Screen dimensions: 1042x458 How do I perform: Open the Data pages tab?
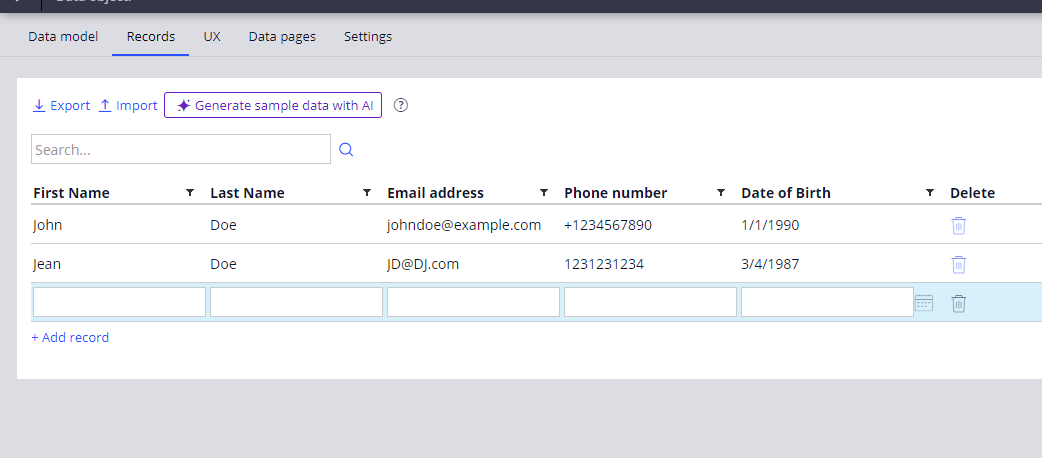[x=282, y=37]
